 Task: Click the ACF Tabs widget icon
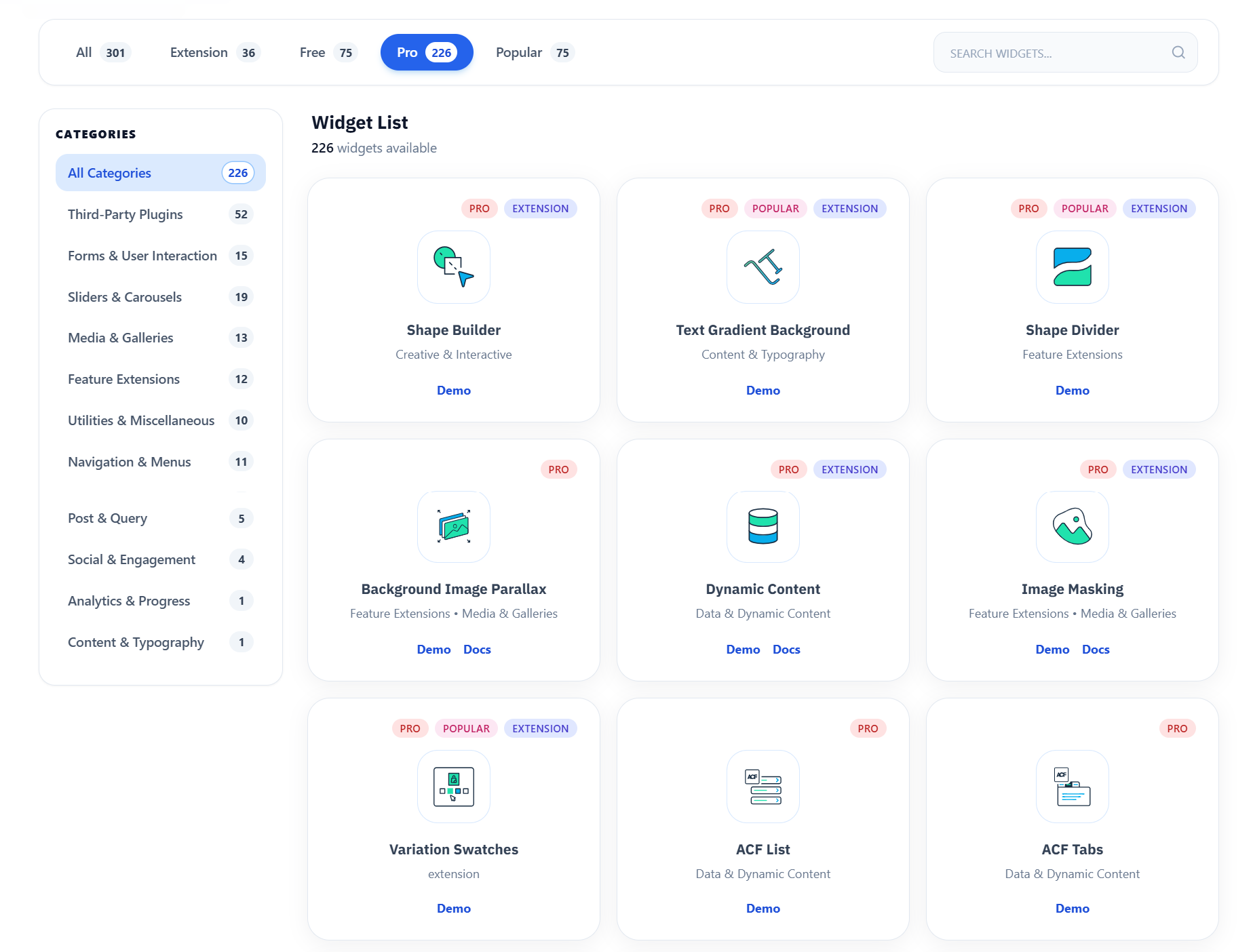click(x=1073, y=787)
